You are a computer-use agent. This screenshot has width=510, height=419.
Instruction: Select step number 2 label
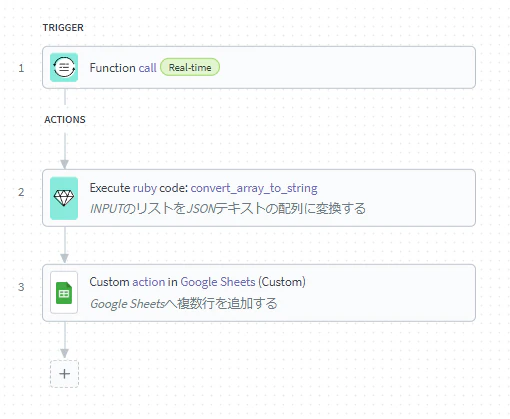pos(21,192)
